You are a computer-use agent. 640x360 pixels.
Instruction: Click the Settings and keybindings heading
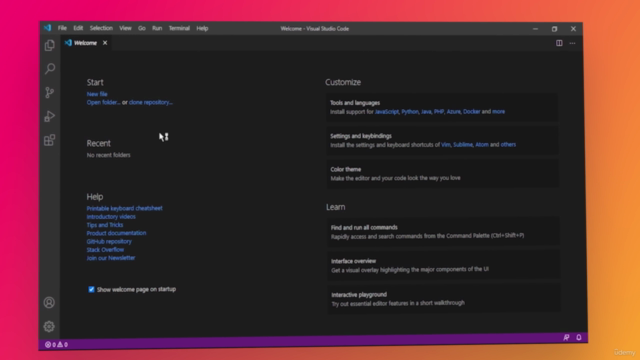click(x=361, y=136)
